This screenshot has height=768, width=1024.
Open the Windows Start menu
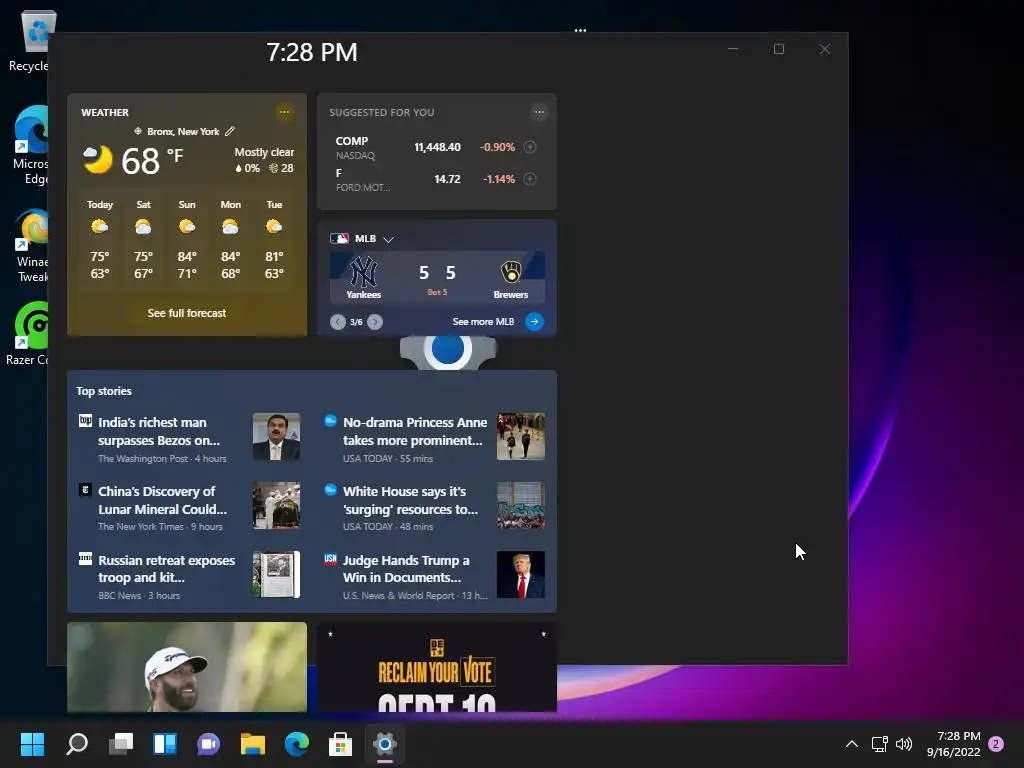pyautogui.click(x=32, y=744)
